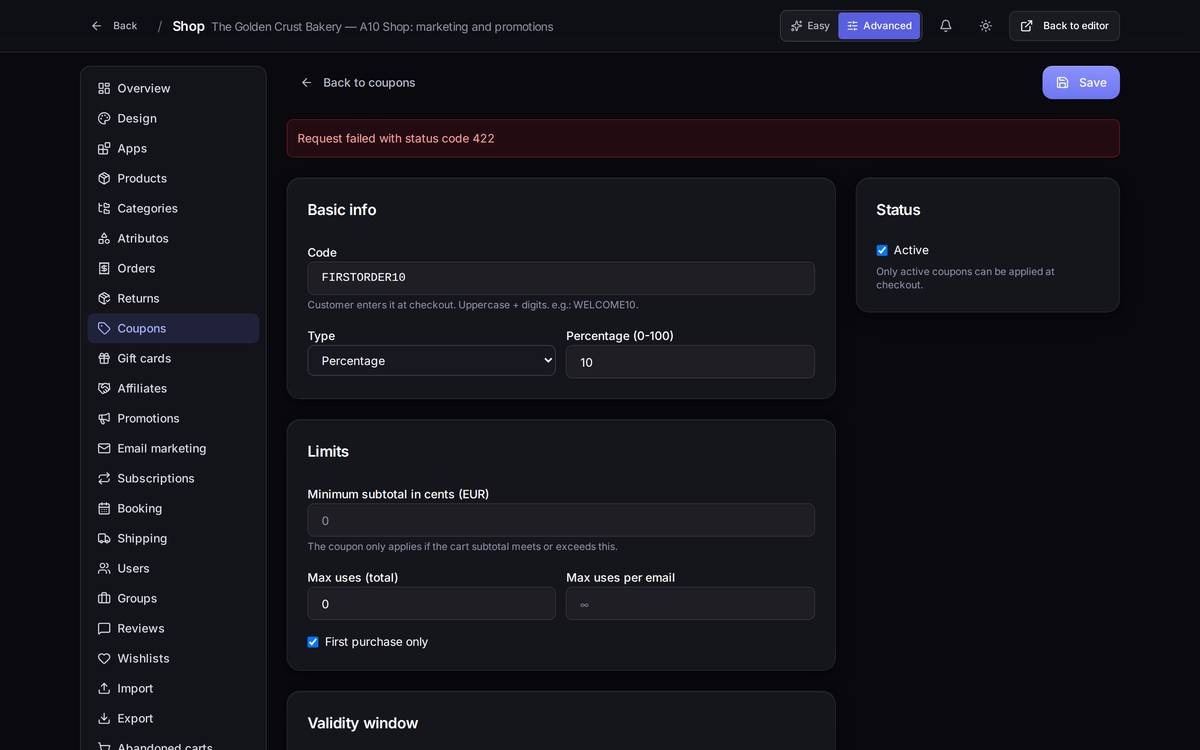
Task: Open the Booking section in sidebar
Action: pyautogui.click(x=173, y=508)
